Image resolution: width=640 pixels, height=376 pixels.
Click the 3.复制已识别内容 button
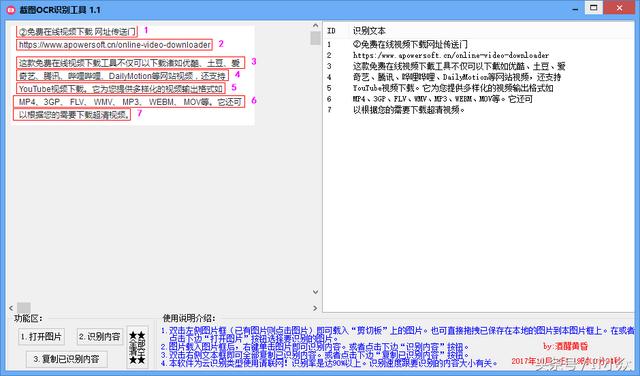tap(67, 359)
